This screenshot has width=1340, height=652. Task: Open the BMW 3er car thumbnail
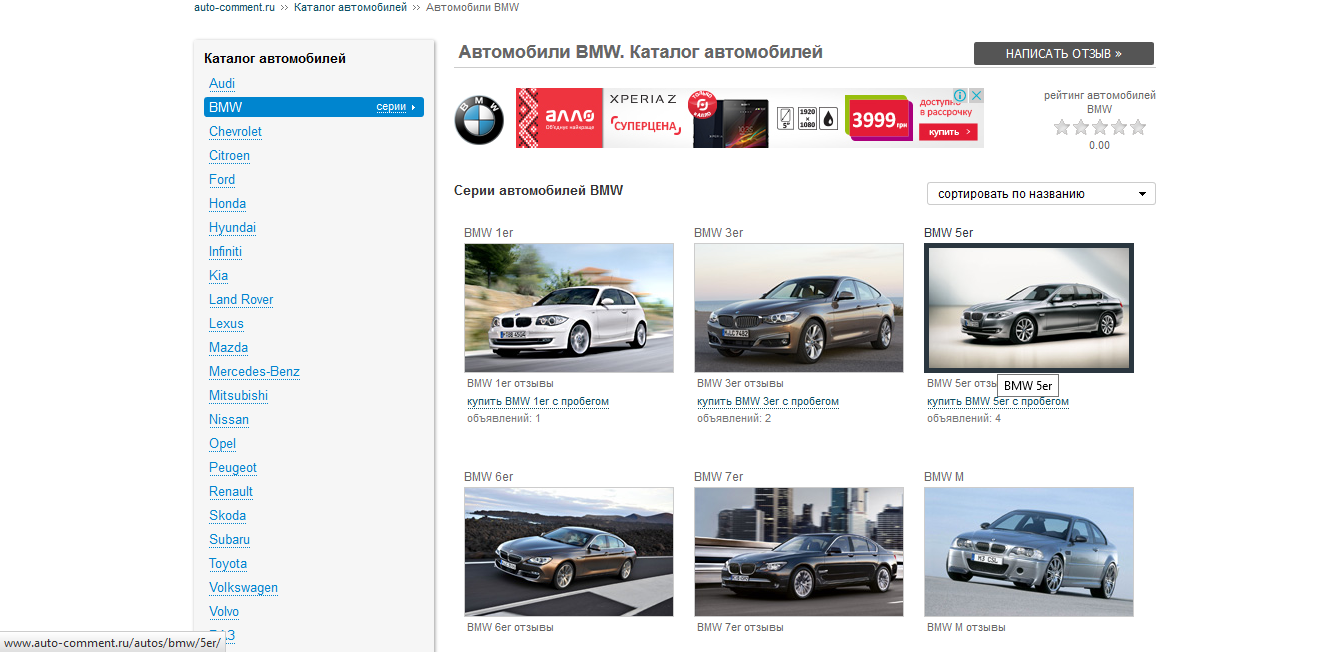pos(799,308)
